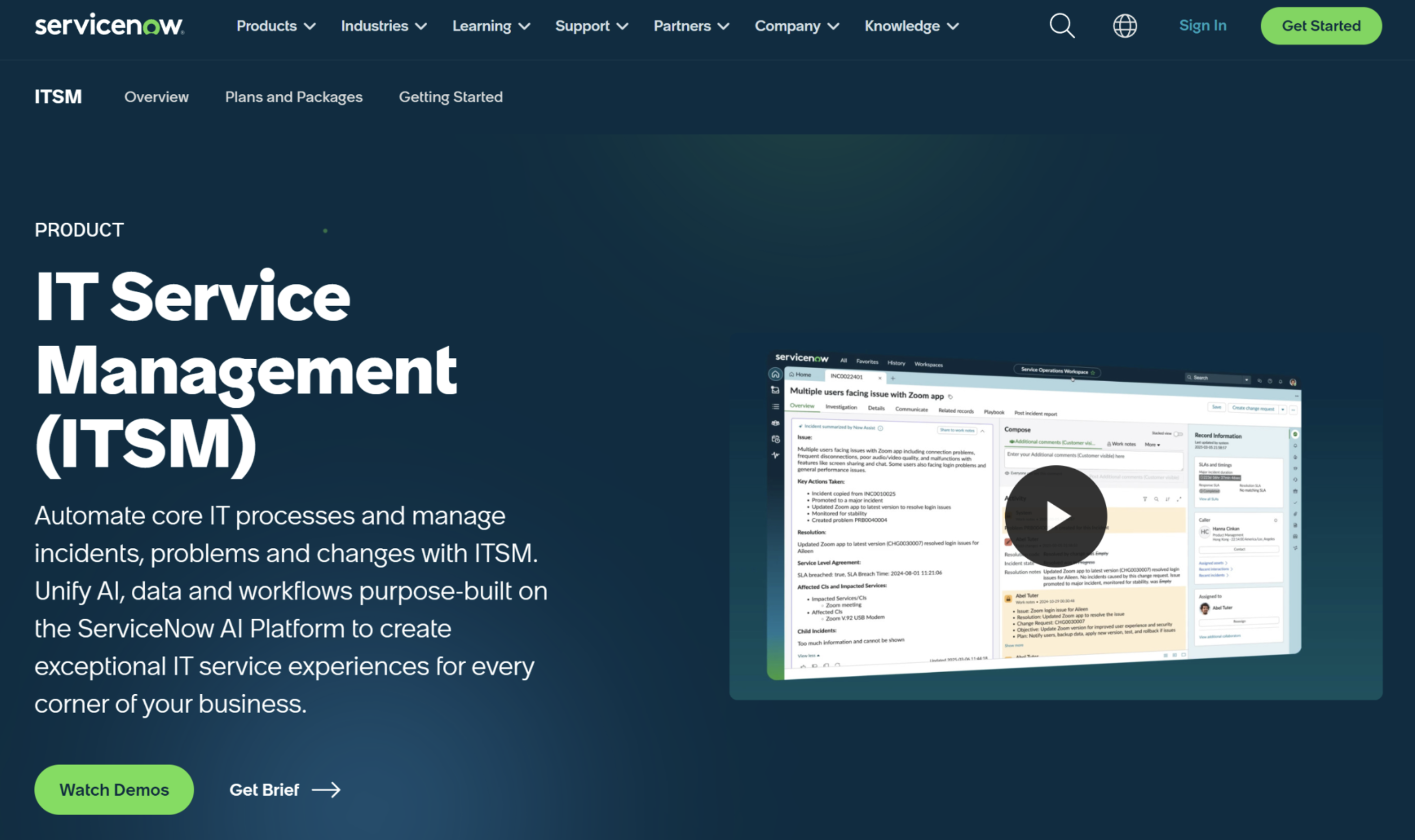Expand the Products menu
1415x840 pixels.
pos(276,26)
